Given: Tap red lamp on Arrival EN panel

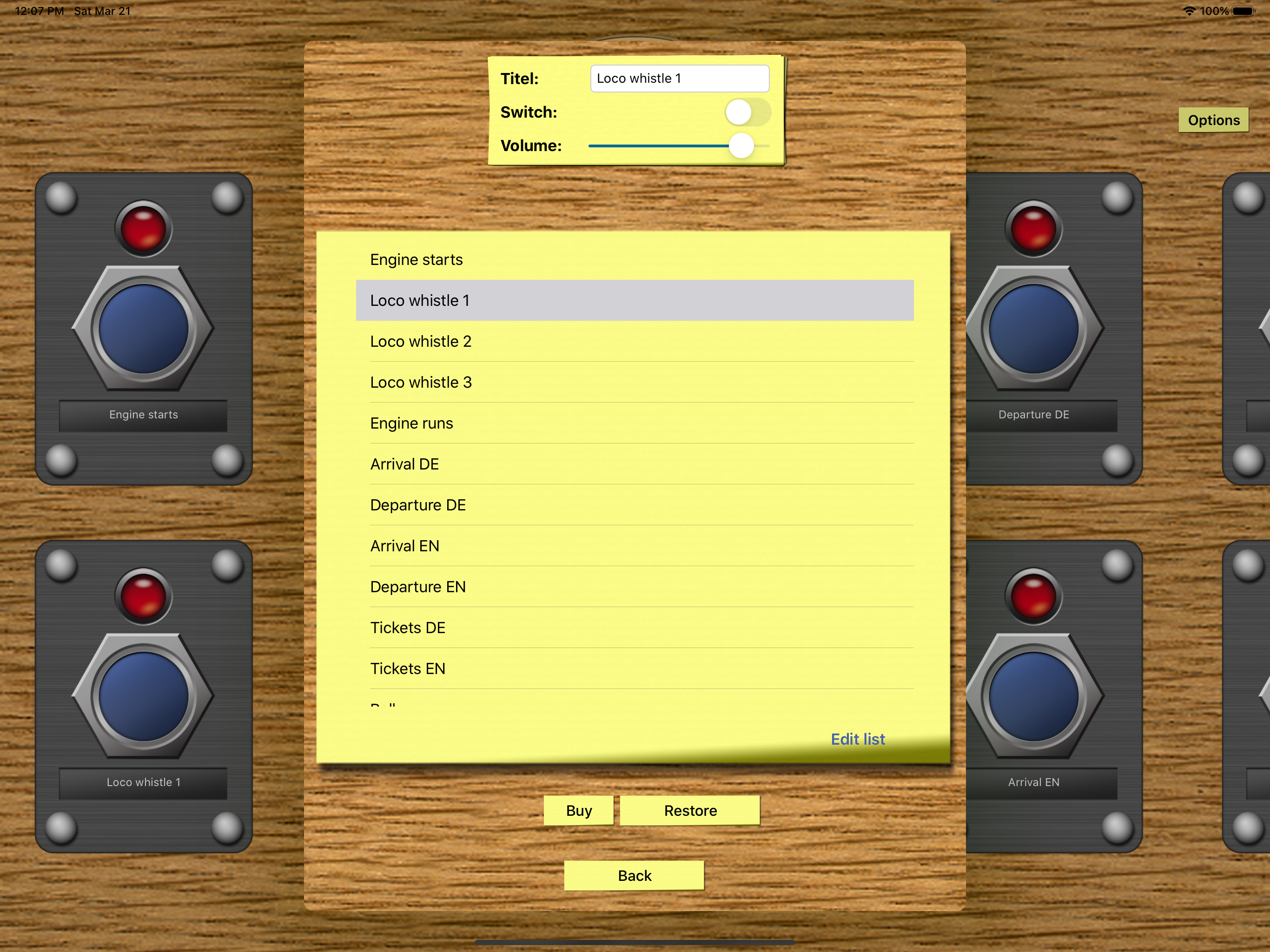Looking at the screenshot, I should [x=1033, y=595].
